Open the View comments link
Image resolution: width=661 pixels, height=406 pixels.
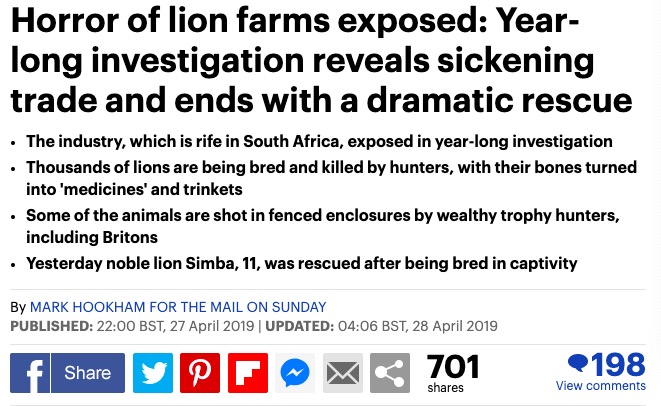click(x=600, y=385)
